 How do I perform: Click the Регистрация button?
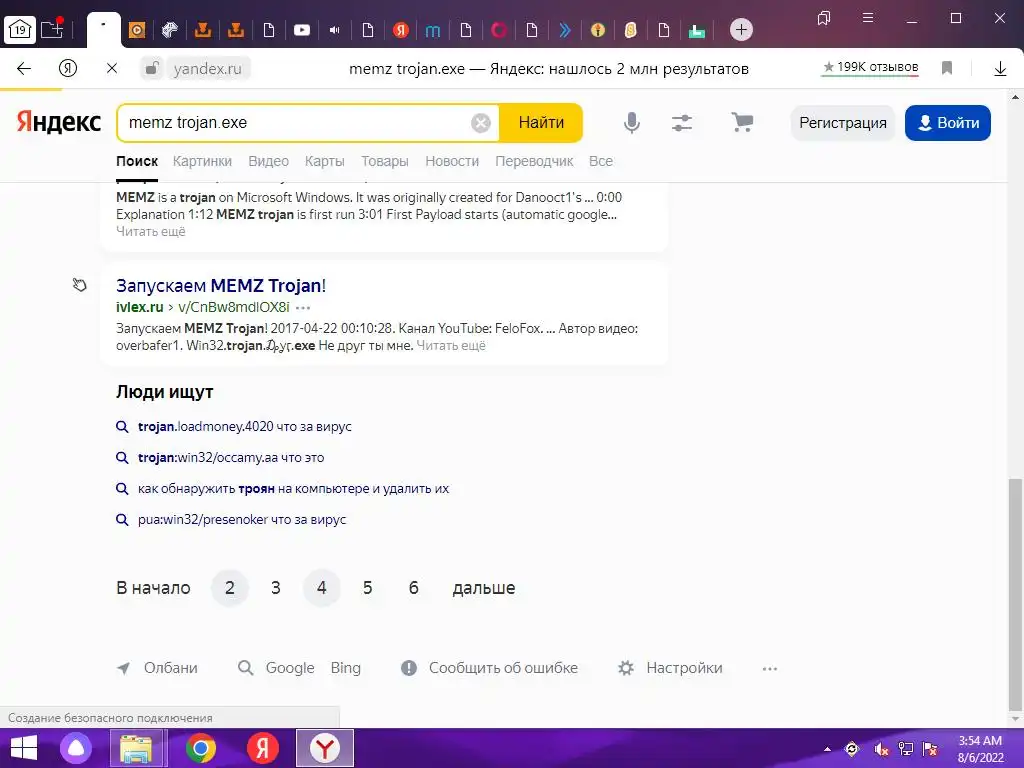[842, 123]
